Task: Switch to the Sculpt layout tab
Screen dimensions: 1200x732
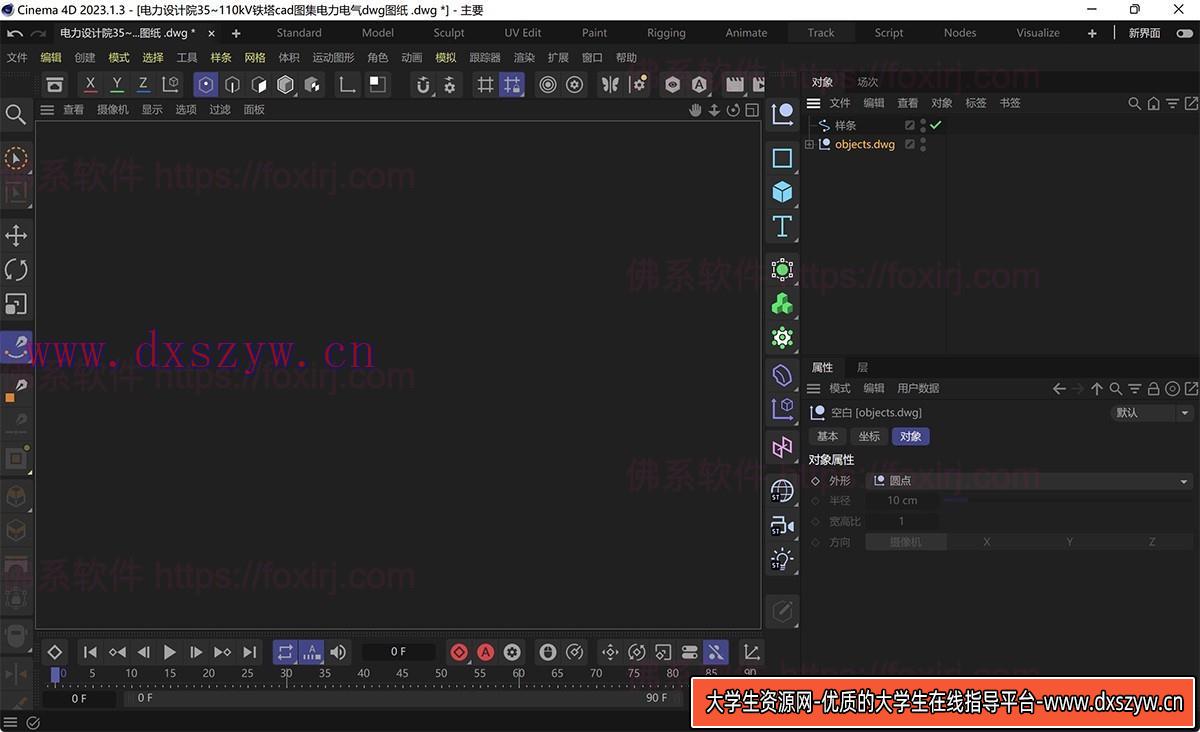Action: tap(449, 33)
